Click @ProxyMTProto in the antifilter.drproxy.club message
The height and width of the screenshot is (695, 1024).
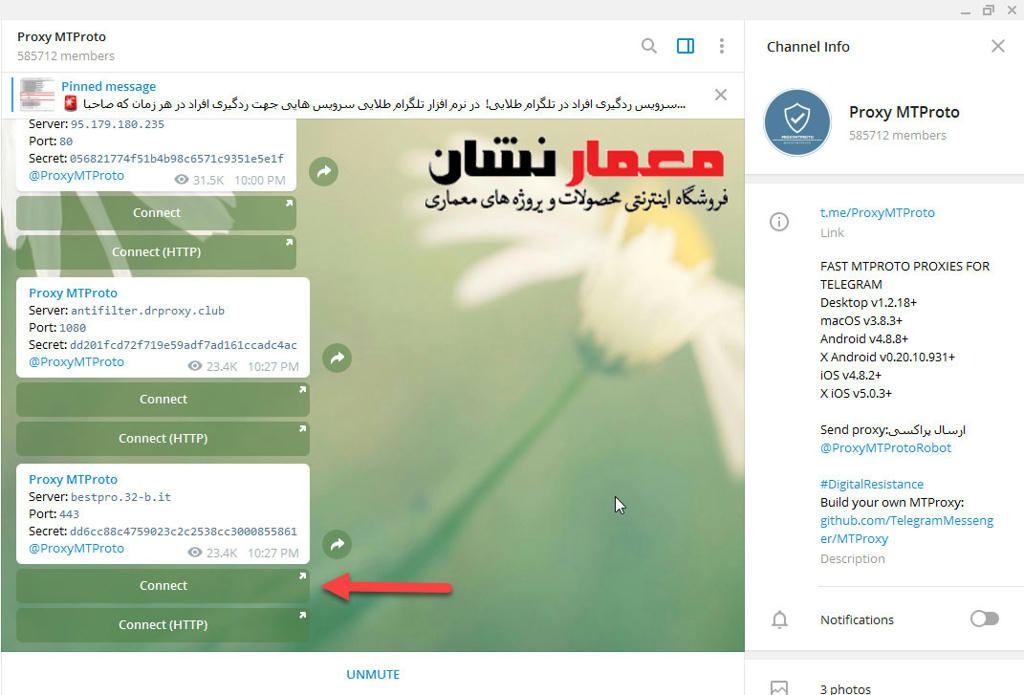pyautogui.click(x=76, y=362)
